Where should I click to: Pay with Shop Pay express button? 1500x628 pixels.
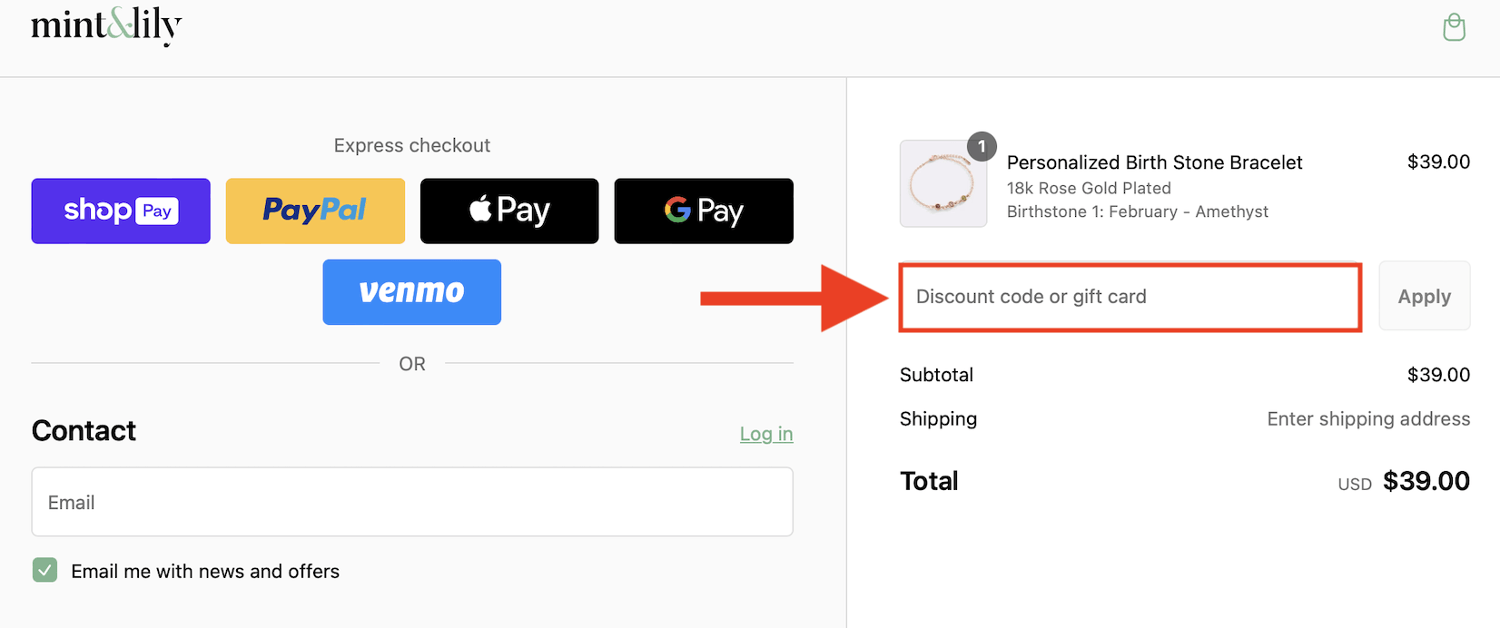pos(121,211)
